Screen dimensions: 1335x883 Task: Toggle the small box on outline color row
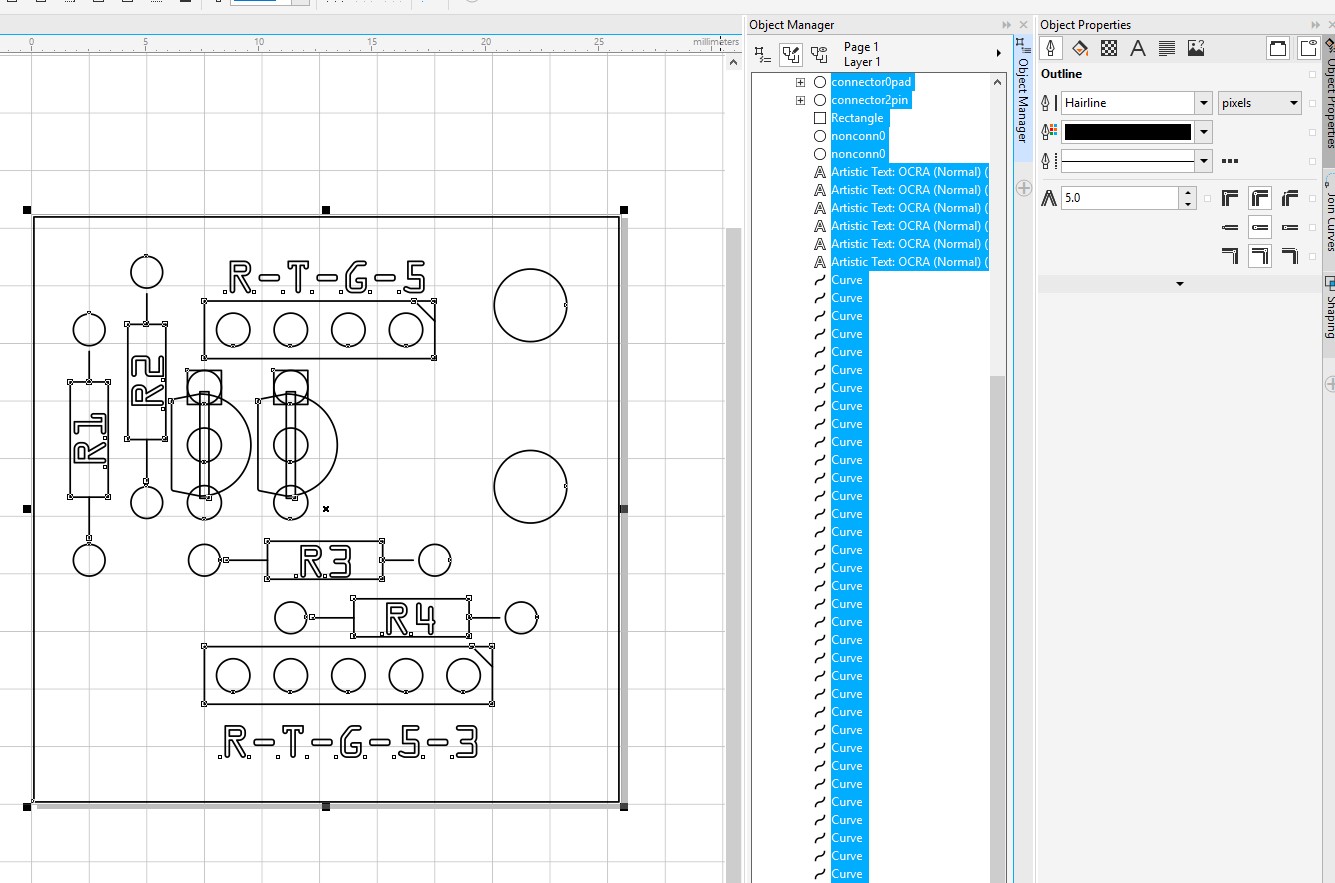point(1312,132)
